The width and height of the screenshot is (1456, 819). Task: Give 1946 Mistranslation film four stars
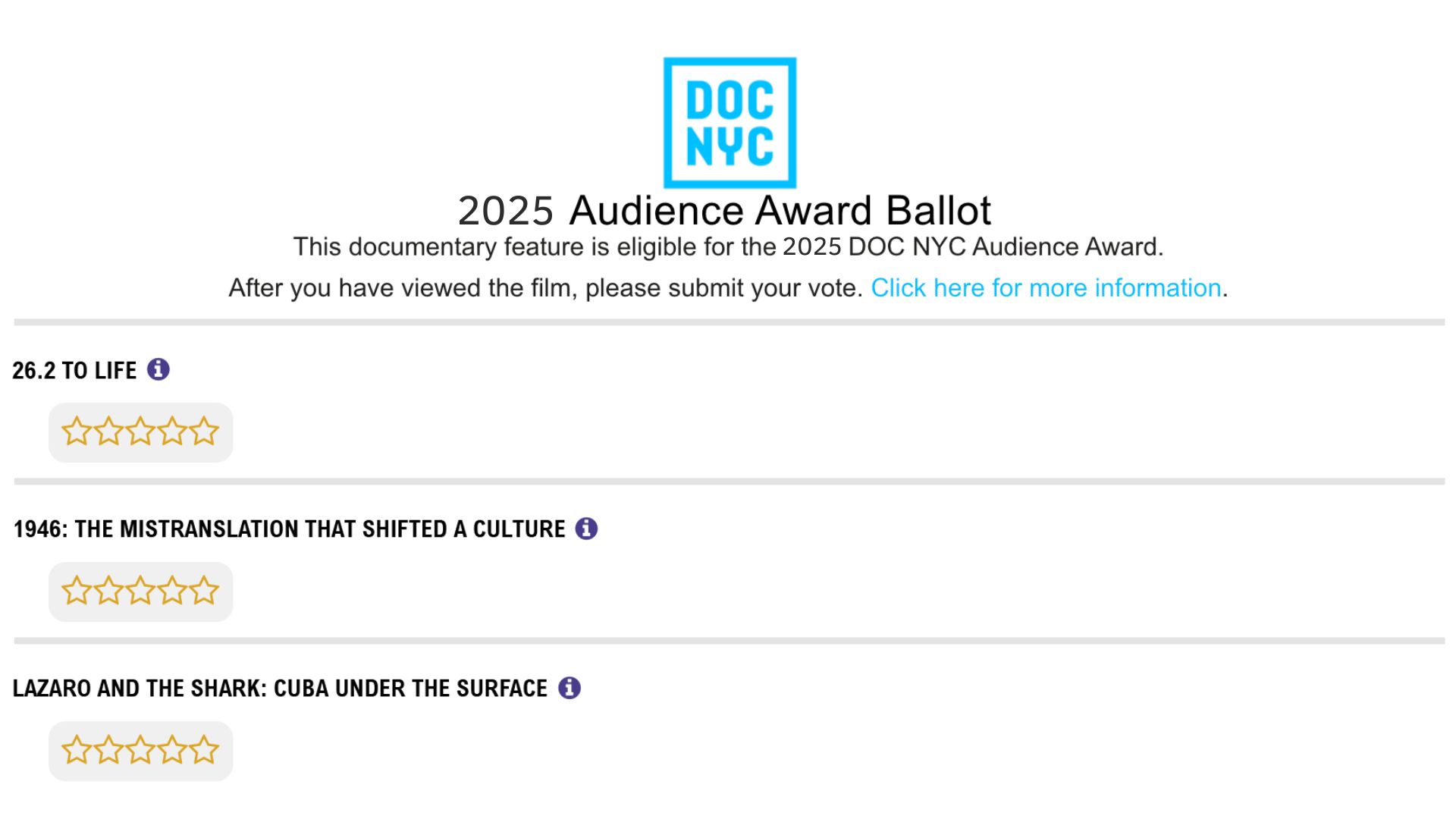[x=172, y=591]
